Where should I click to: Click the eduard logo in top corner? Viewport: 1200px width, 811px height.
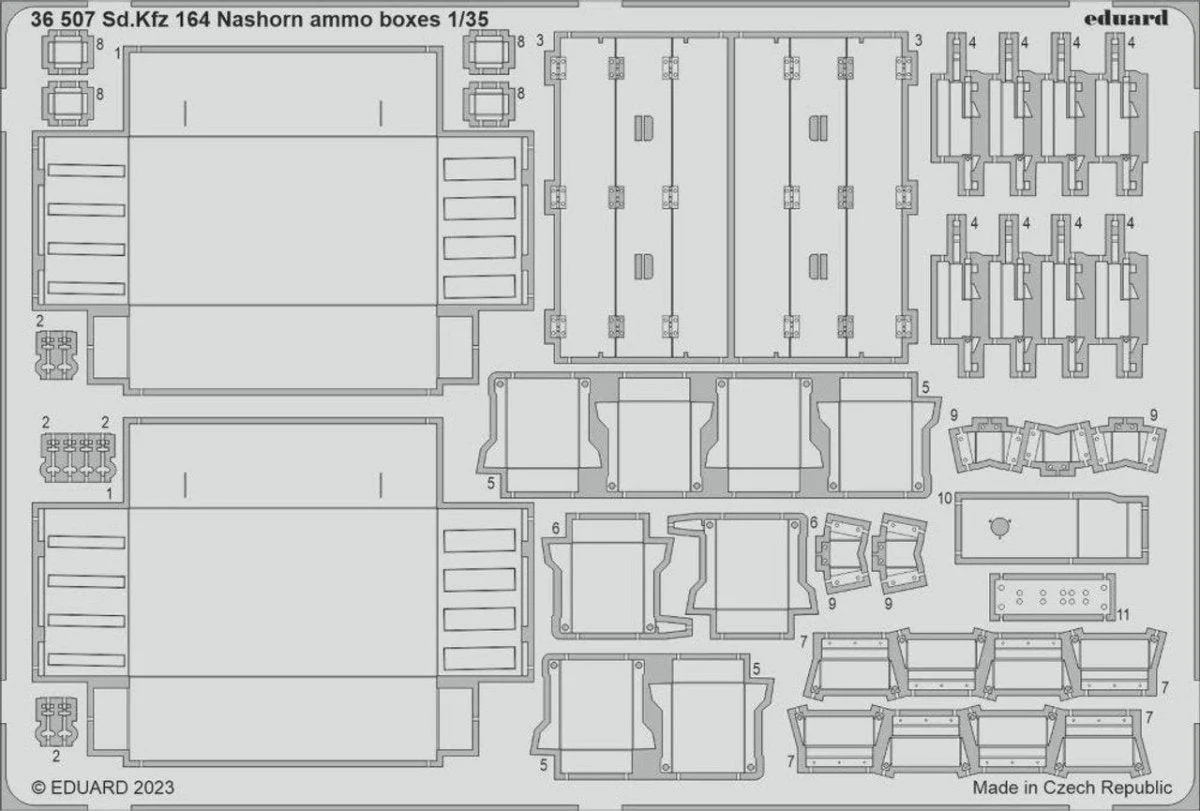click(x=1128, y=17)
